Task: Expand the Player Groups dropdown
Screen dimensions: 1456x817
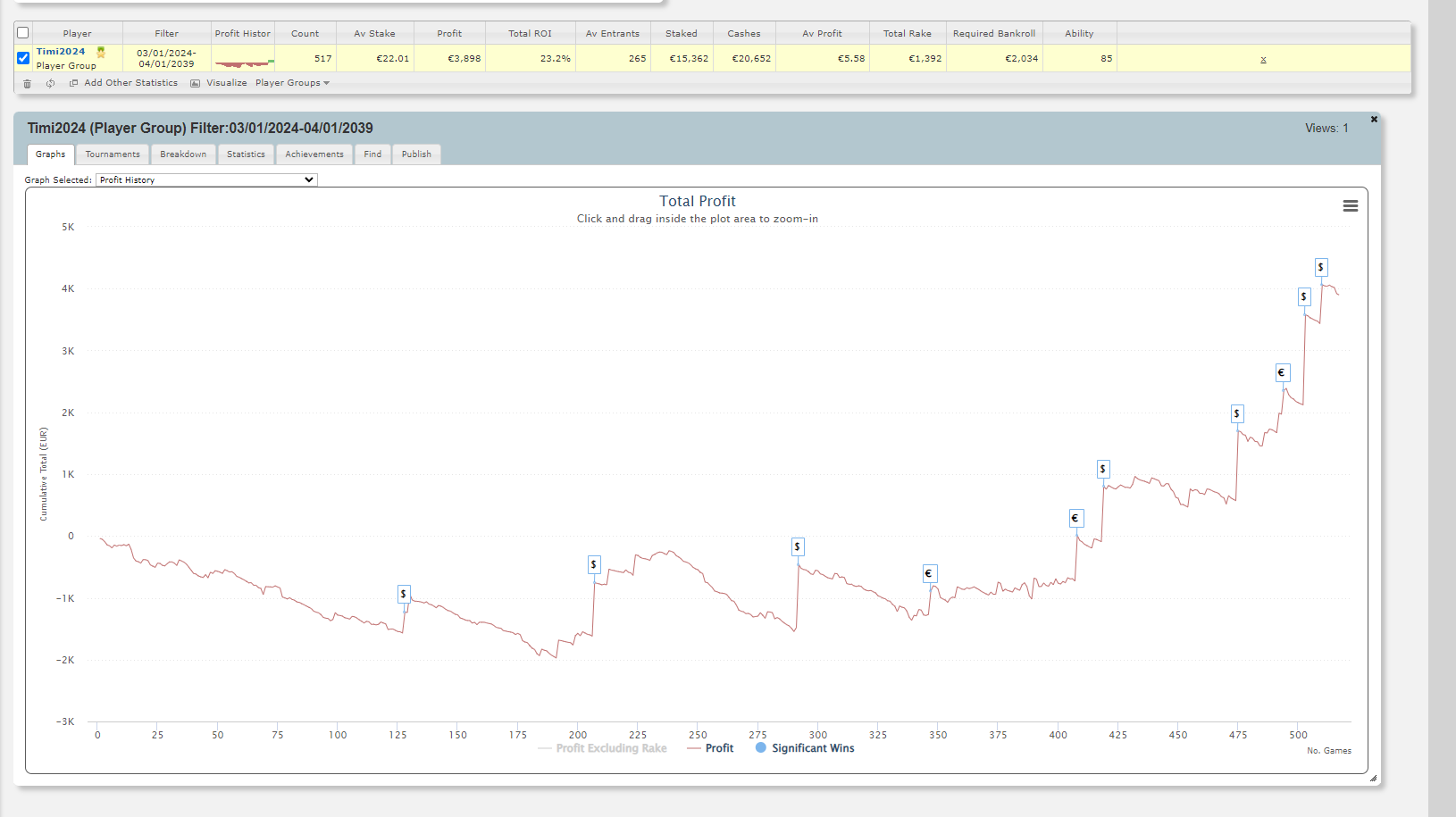Action: click(292, 83)
